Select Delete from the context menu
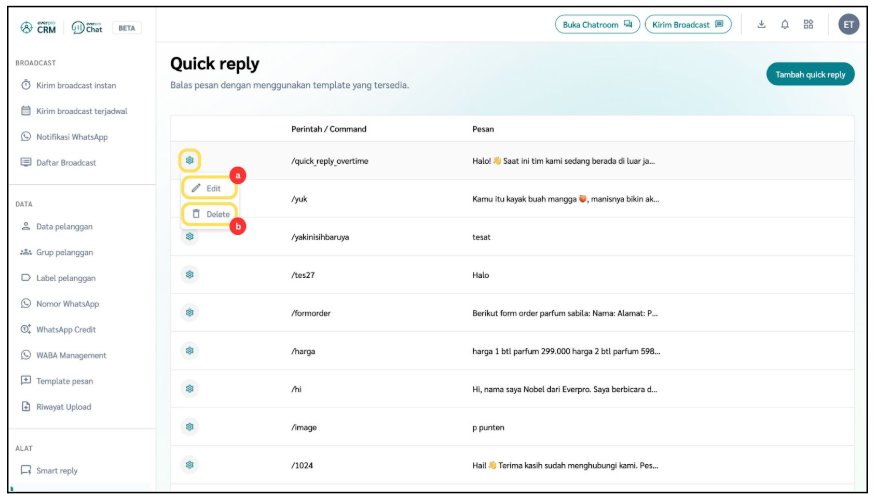 click(210, 214)
